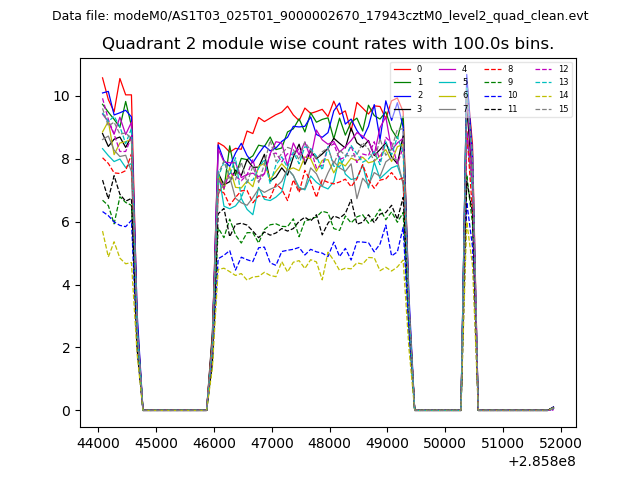
Task: Click the y-axis tick label 10
Action: click(62, 96)
